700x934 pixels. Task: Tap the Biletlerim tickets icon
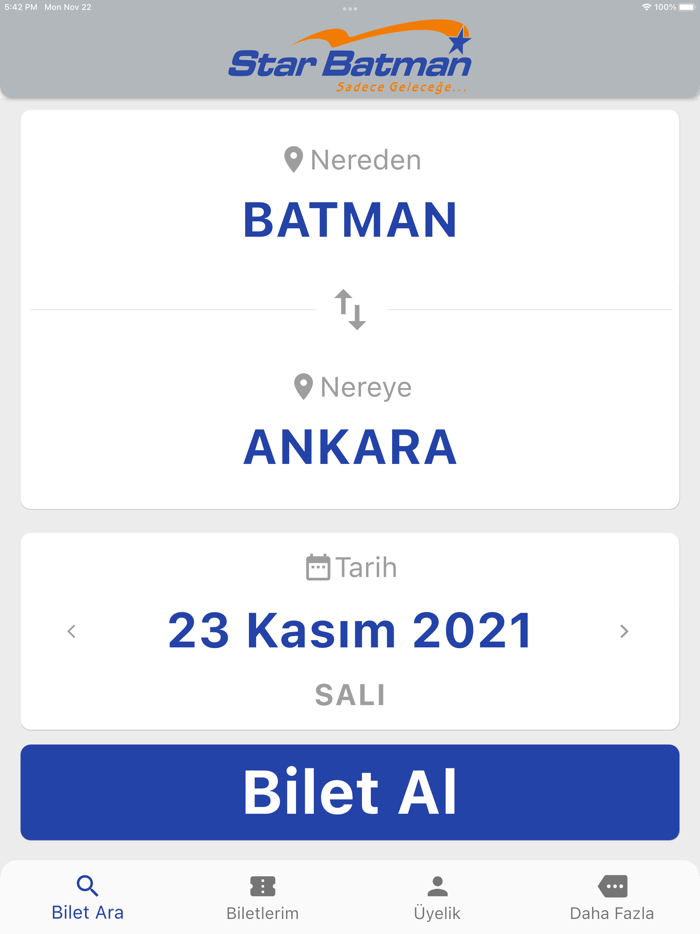coord(262,884)
